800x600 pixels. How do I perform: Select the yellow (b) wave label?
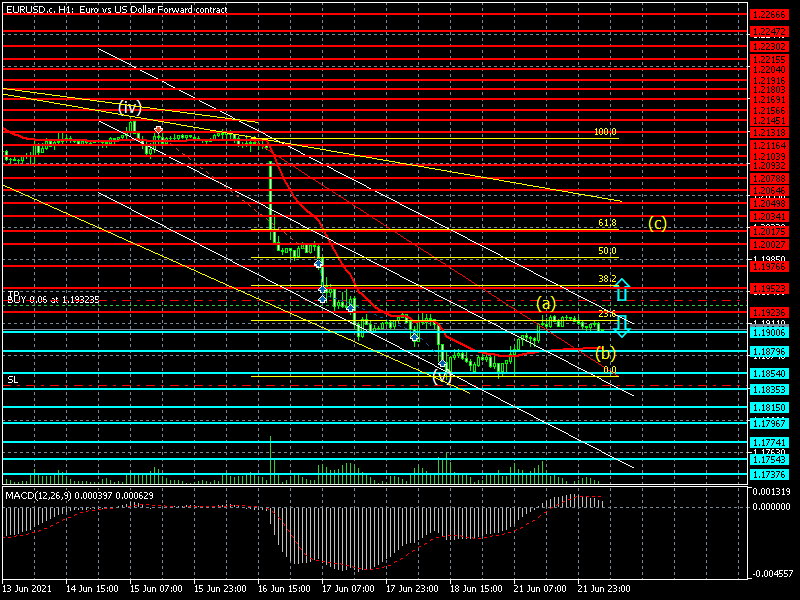pyautogui.click(x=605, y=352)
